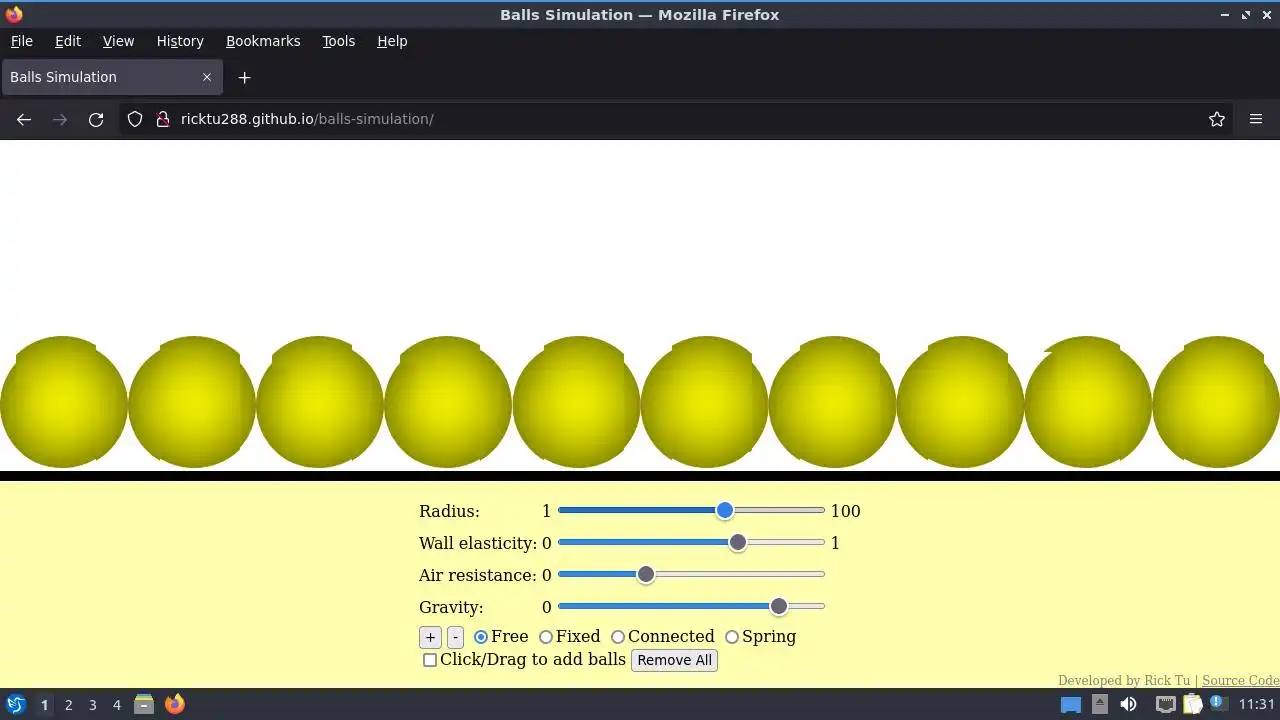Open the tracking protection shield icon

click(135, 119)
